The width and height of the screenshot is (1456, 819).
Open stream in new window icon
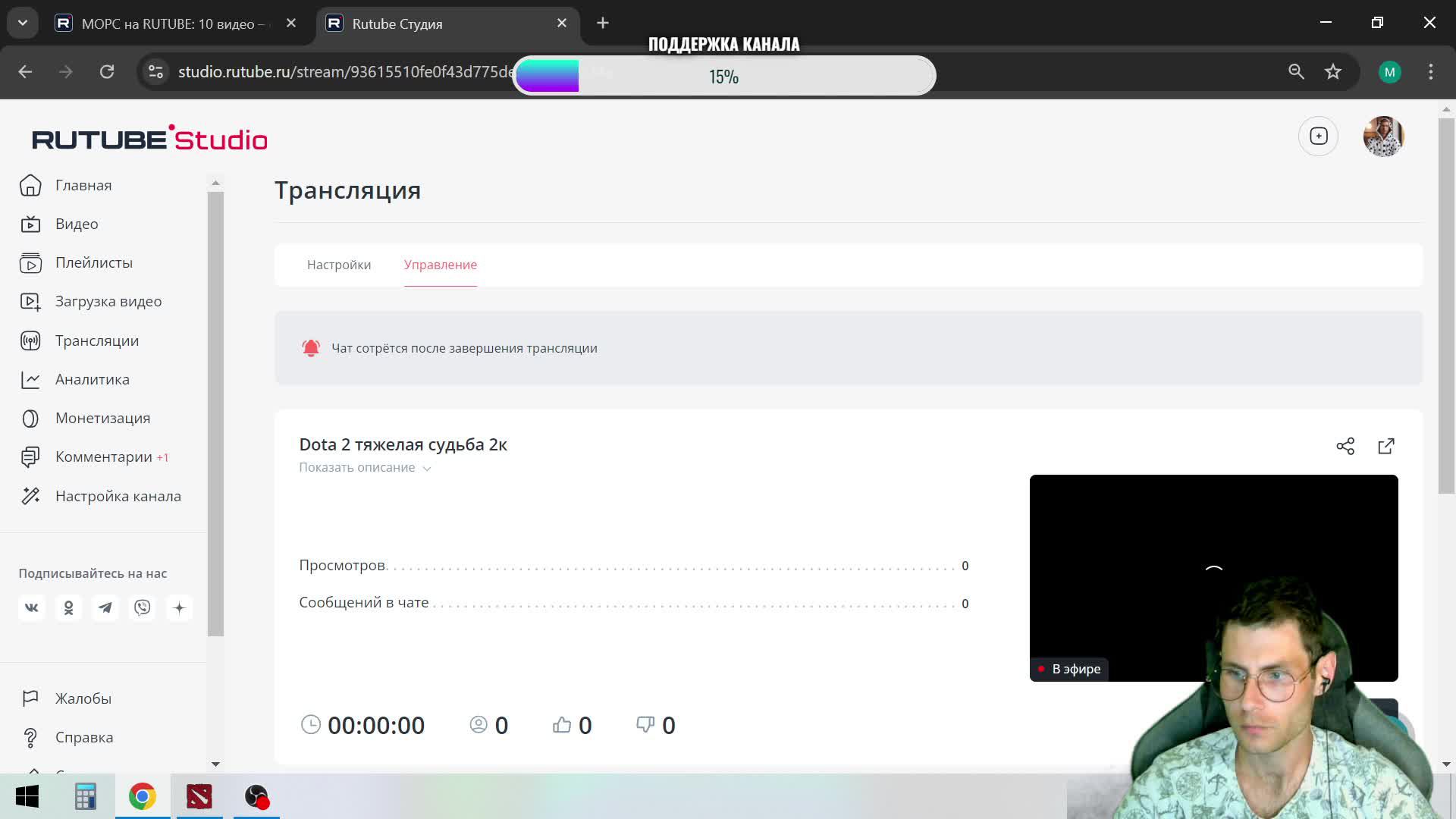point(1386,446)
